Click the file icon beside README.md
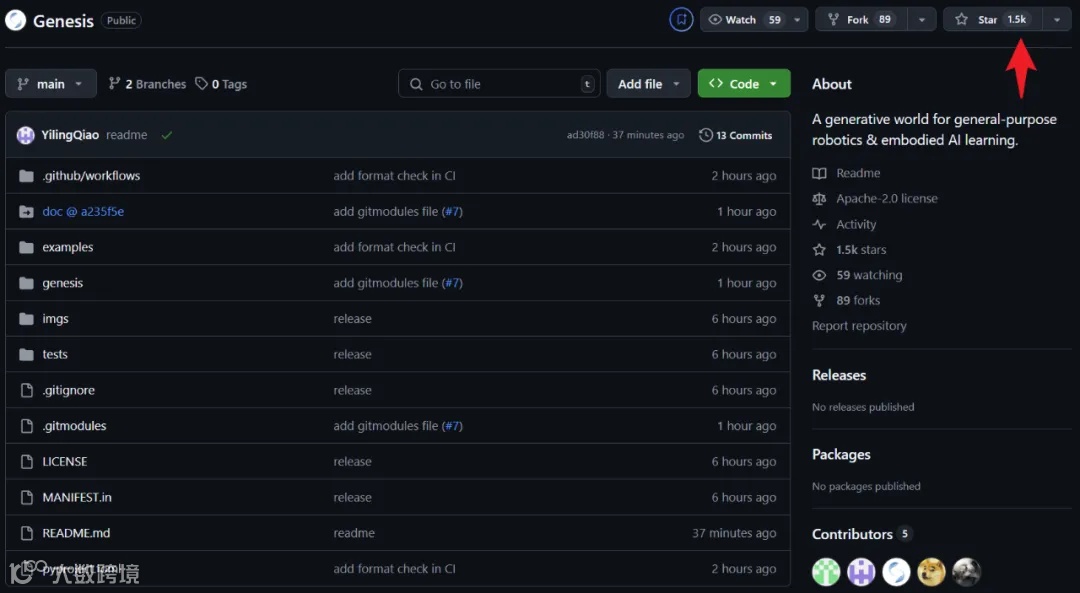The image size is (1080, 593). point(26,534)
